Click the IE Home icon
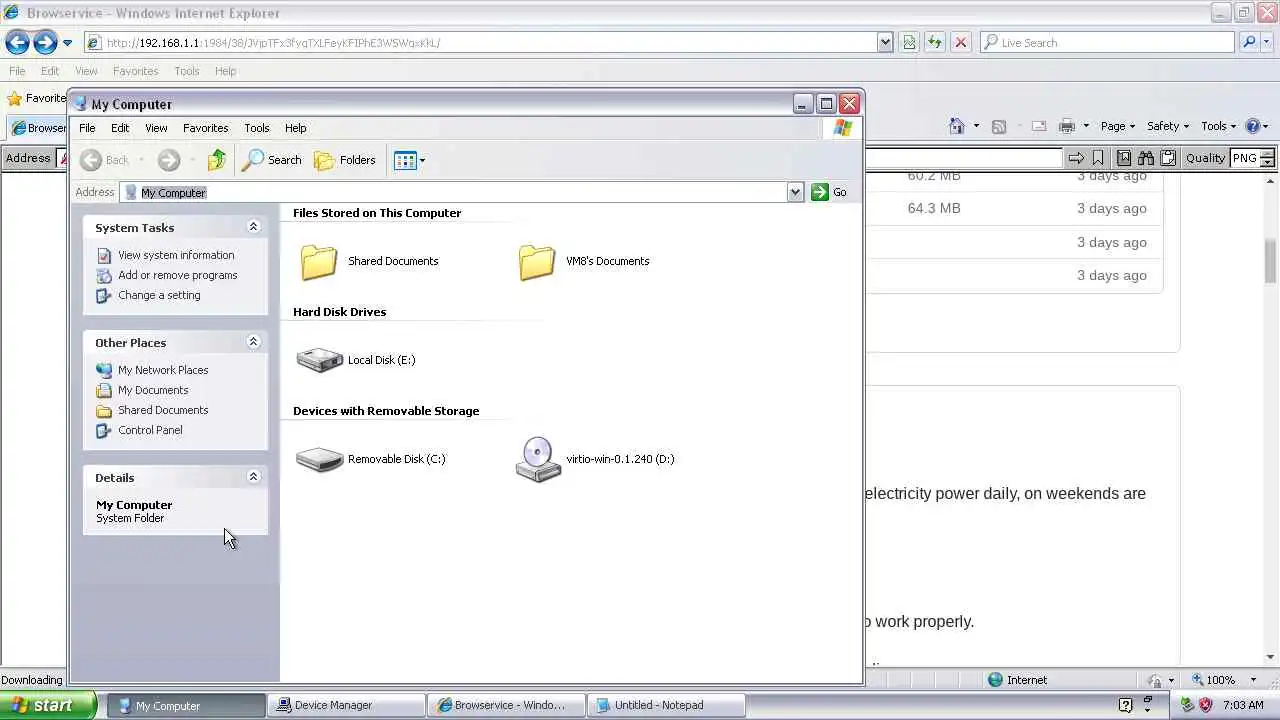Image resolution: width=1280 pixels, height=720 pixels. 957,126
